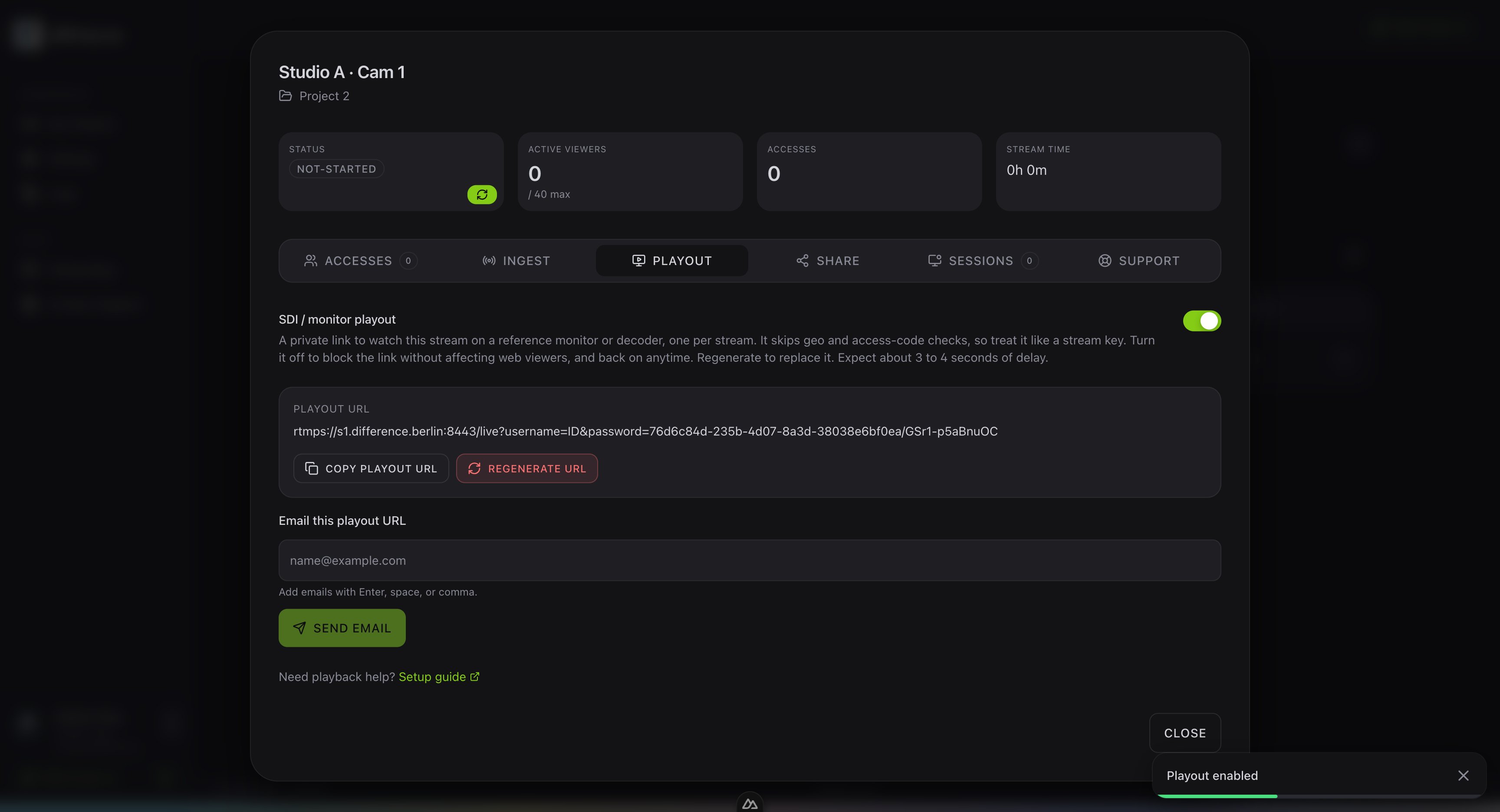Click the external link icon beside Setup guide
The image size is (1500, 812).
point(474,676)
